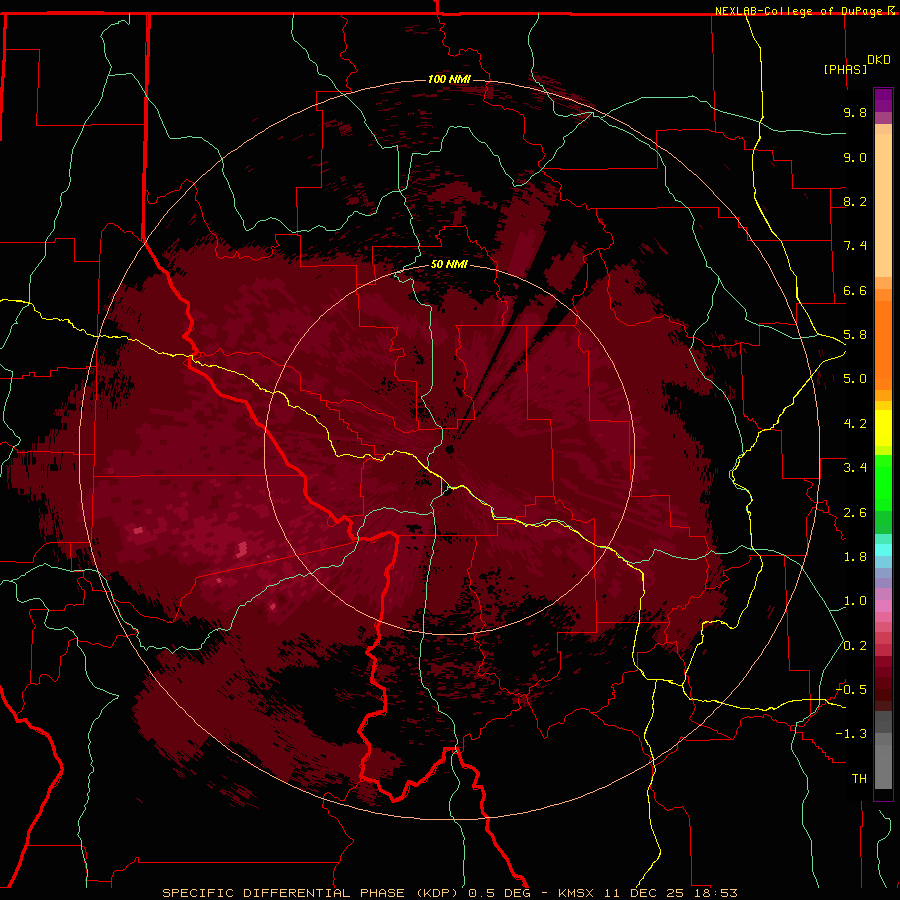Viewport: 900px width, 900px height.
Task: Select the -0.5 scale value
Action: pyautogui.click(x=852, y=690)
